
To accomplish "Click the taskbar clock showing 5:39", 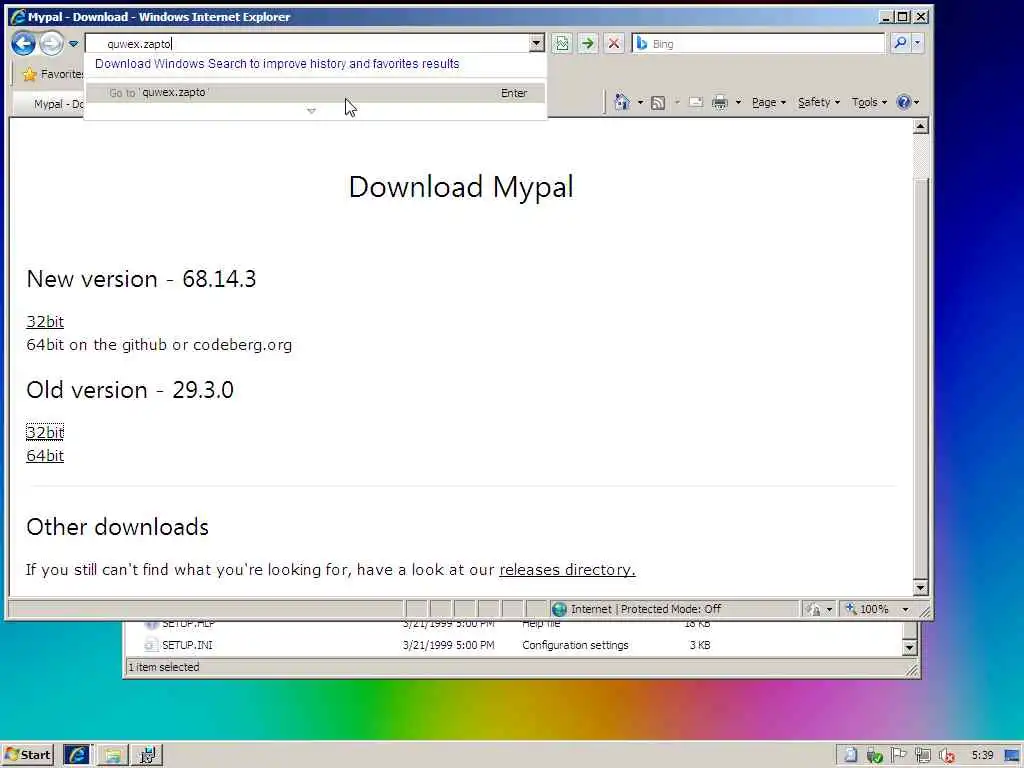I will (982, 756).
